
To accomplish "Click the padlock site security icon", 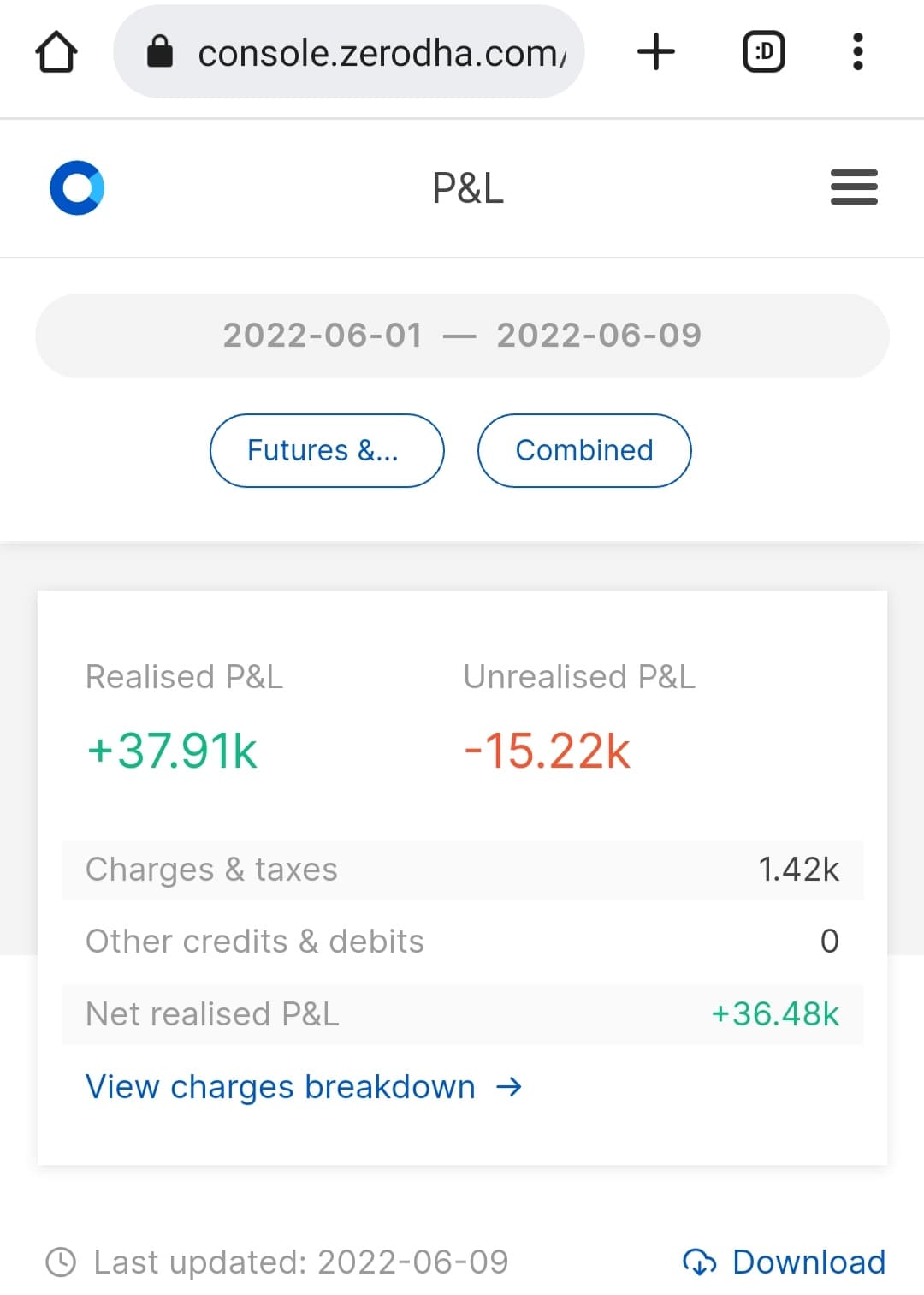I will click(x=160, y=52).
